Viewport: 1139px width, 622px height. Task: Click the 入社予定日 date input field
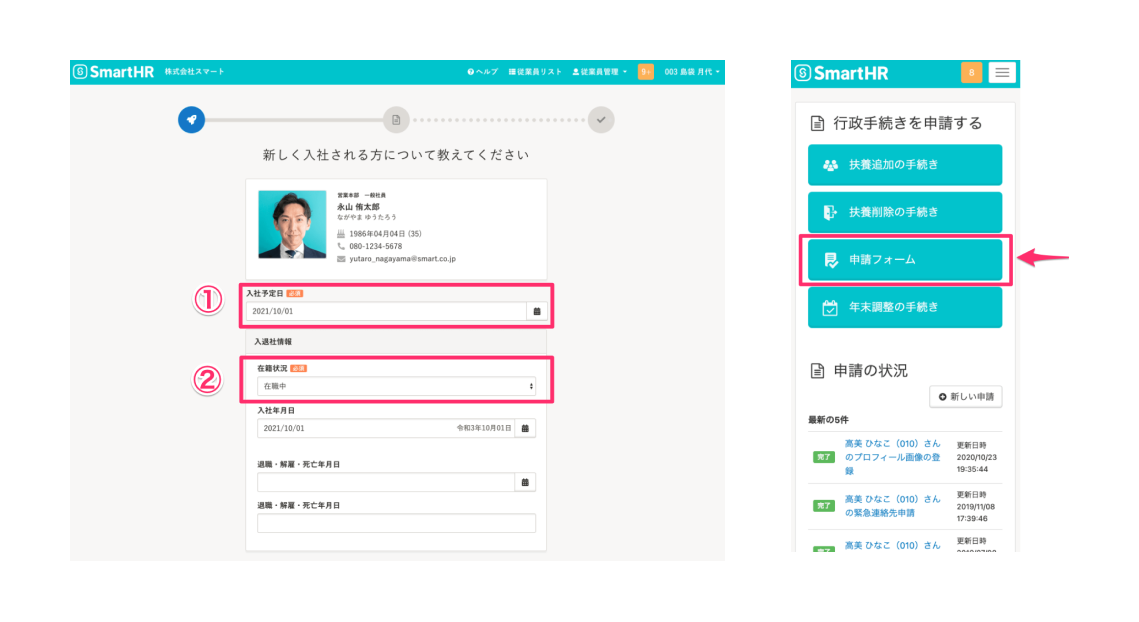click(x=386, y=311)
